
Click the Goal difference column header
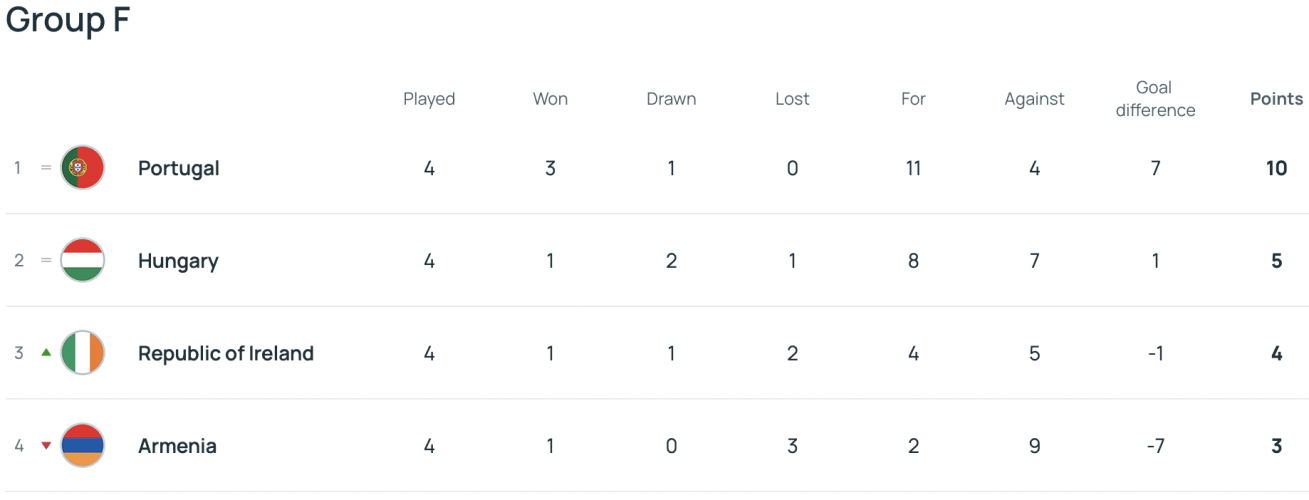click(1155, 99)
